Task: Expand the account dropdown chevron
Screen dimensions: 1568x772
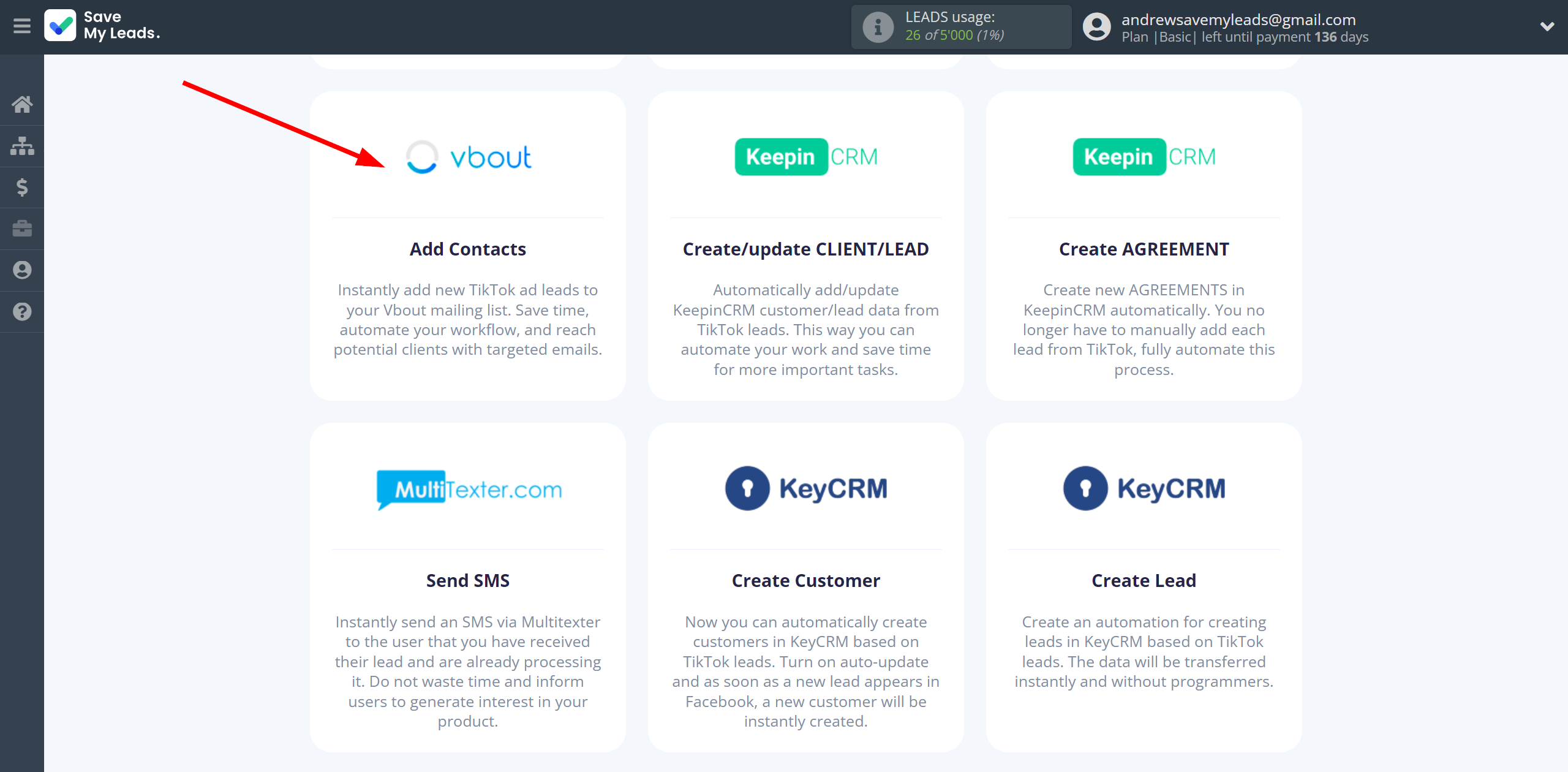Action: pos(1547,26)
